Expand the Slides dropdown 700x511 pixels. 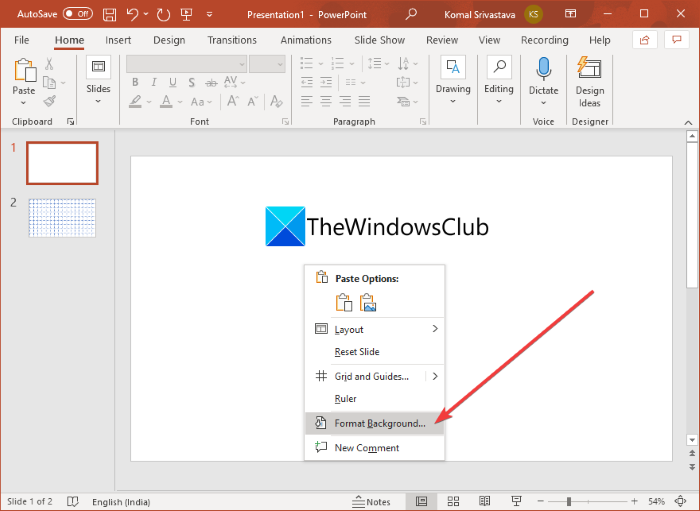pos(98,102)
